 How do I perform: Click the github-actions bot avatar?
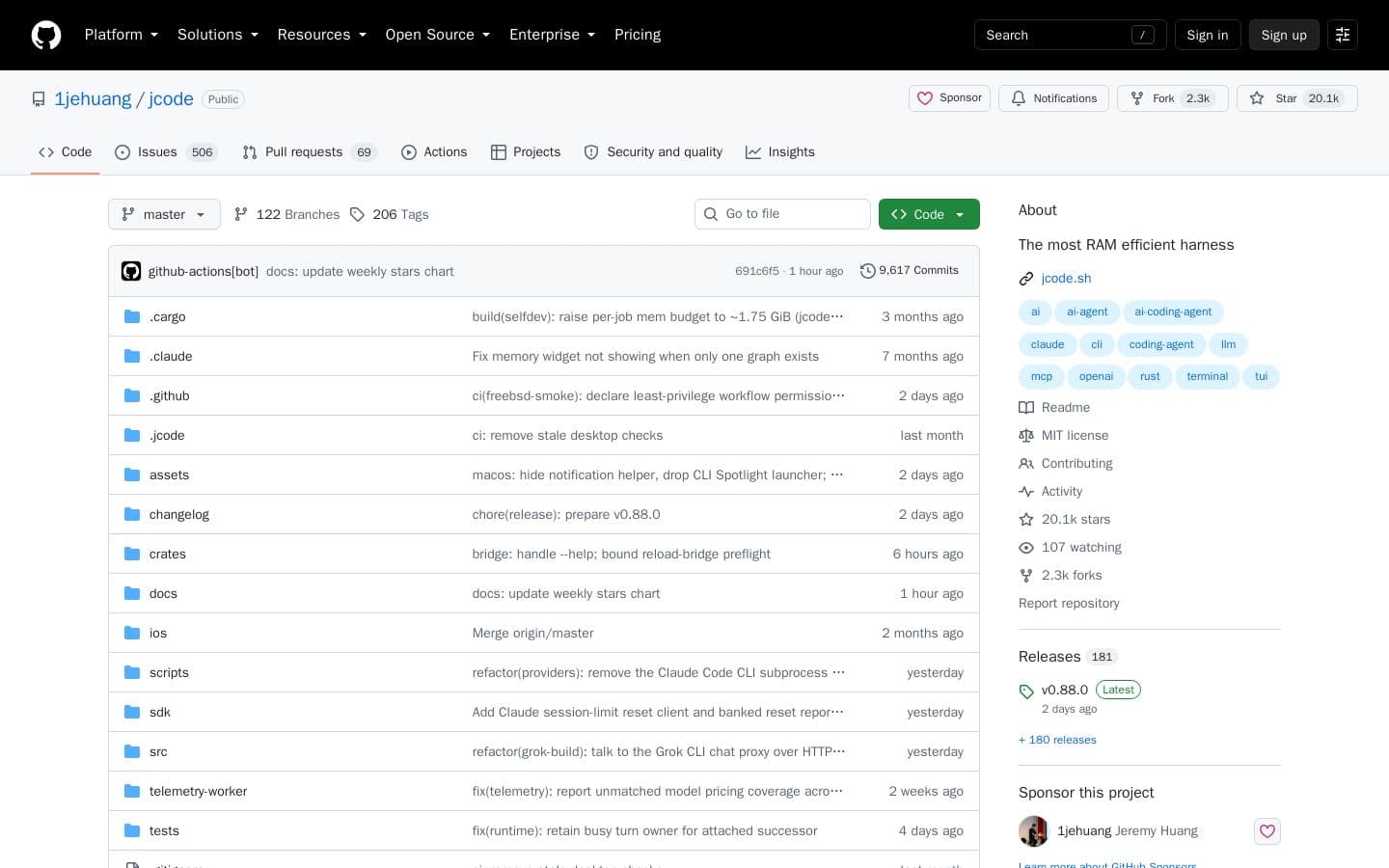pos(131,271)
